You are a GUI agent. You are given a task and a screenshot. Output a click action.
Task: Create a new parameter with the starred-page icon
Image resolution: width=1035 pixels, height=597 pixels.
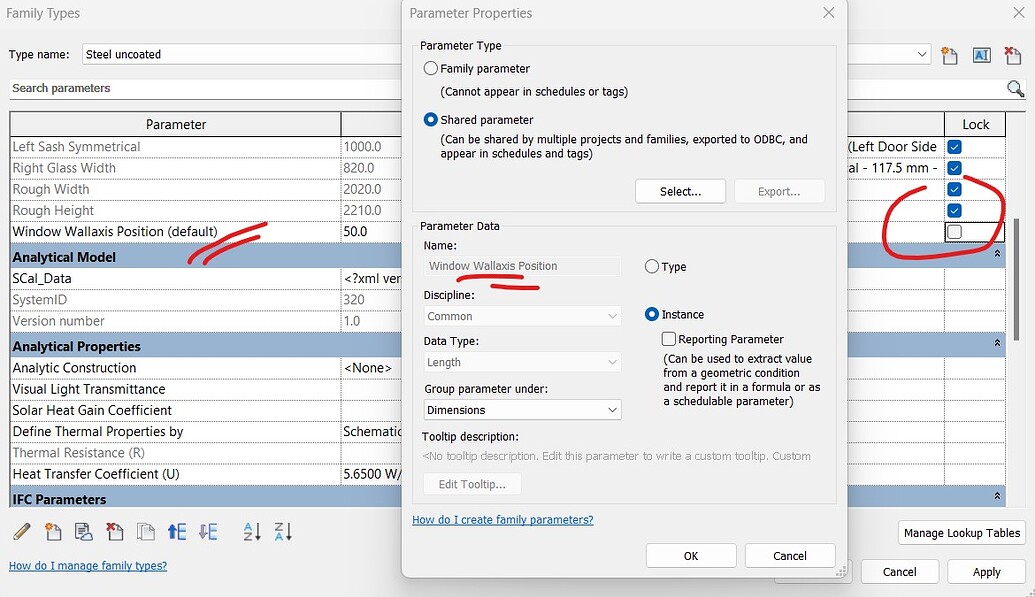[x=53, y=531]
